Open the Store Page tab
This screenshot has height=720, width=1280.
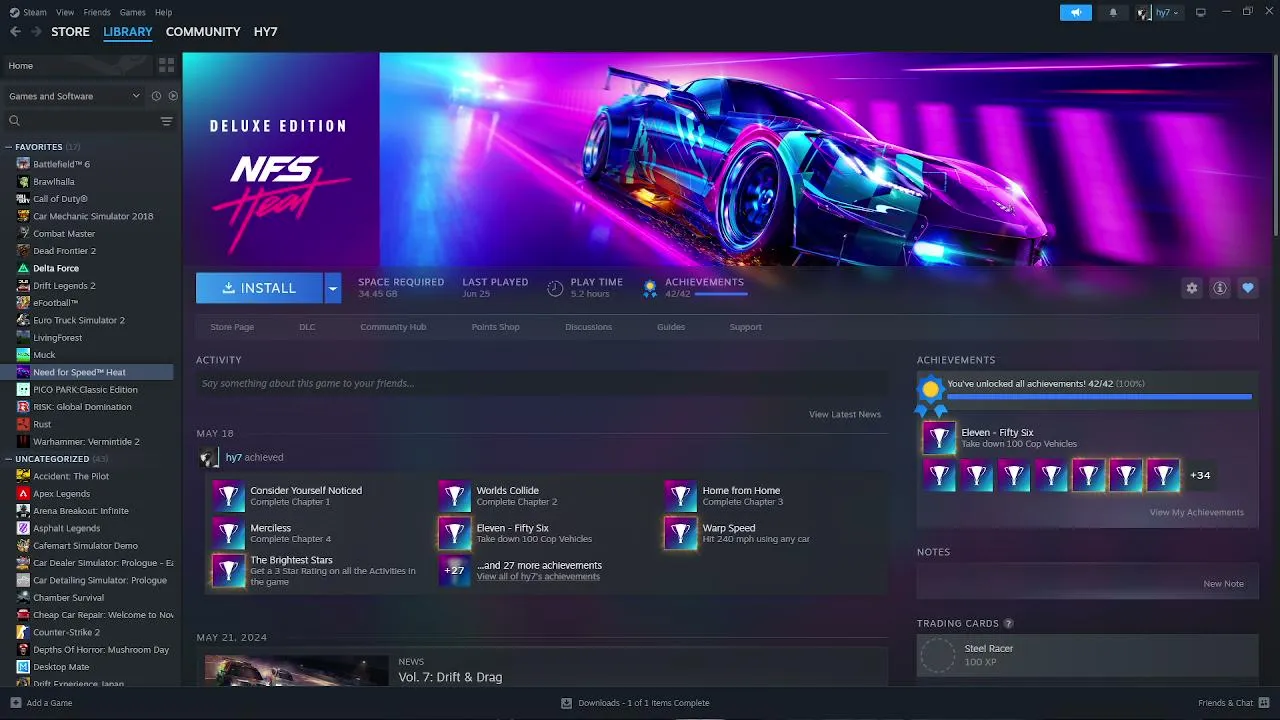pyautogui.click(x=232, y=327)
